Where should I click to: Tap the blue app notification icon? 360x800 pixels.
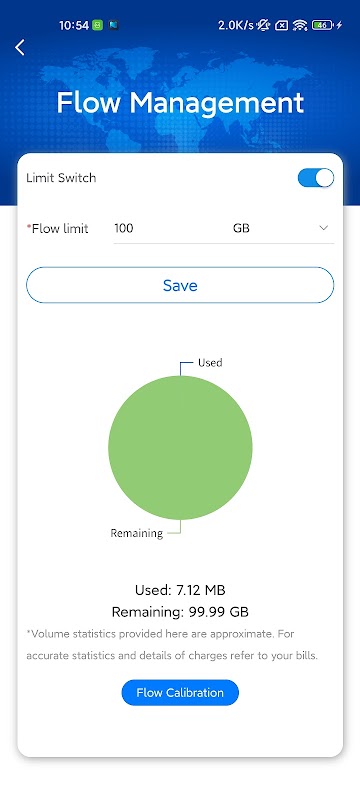click(115, 25)
